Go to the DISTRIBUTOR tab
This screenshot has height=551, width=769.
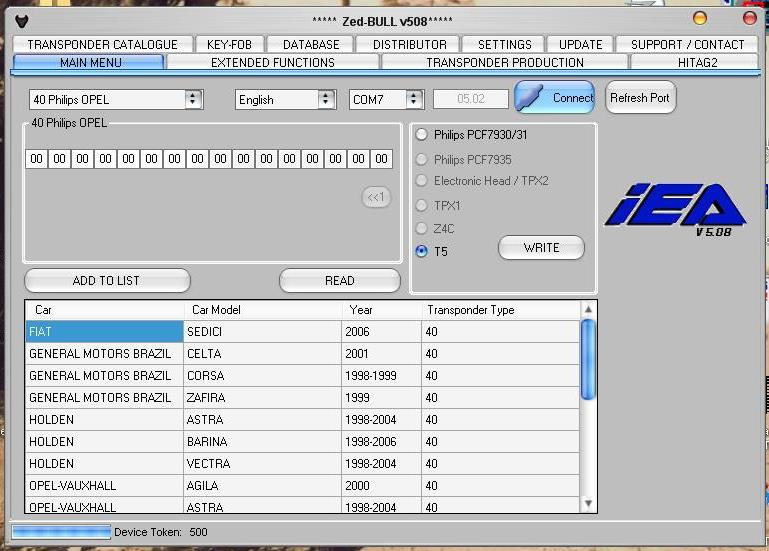click(x=410, y=45)
